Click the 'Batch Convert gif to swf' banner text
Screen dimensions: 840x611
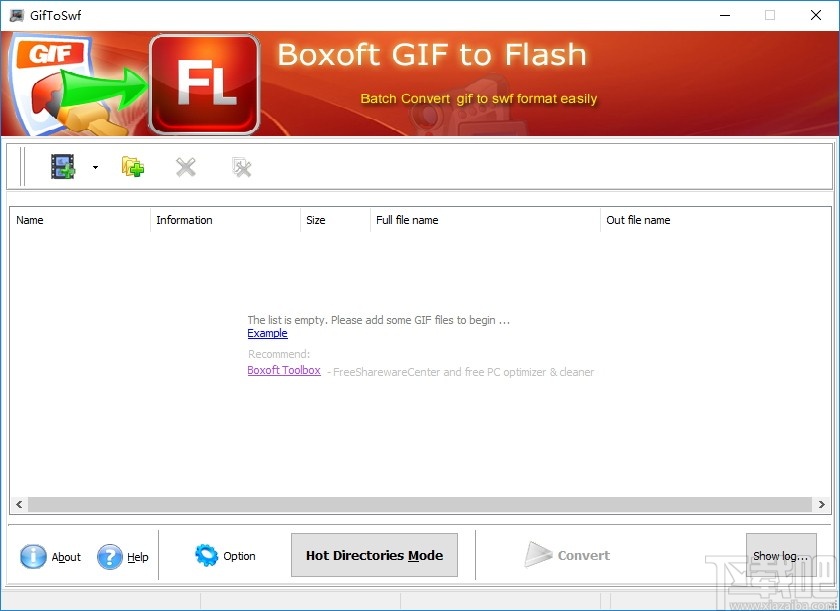478,99
